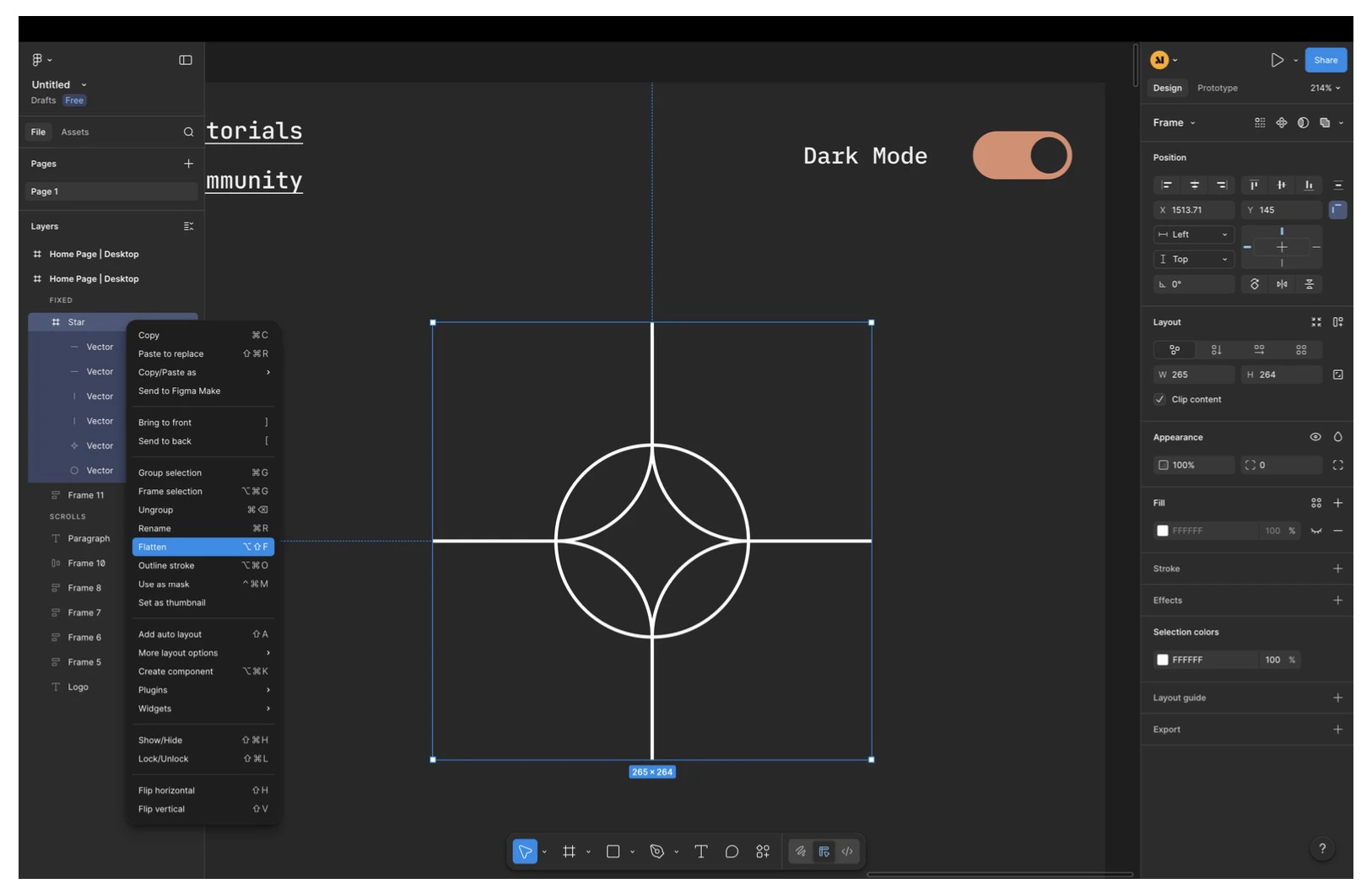Select the Frame tool in bottom toolbar
The width and height of the screenshot is (1372, 889).
coord(569,851)
